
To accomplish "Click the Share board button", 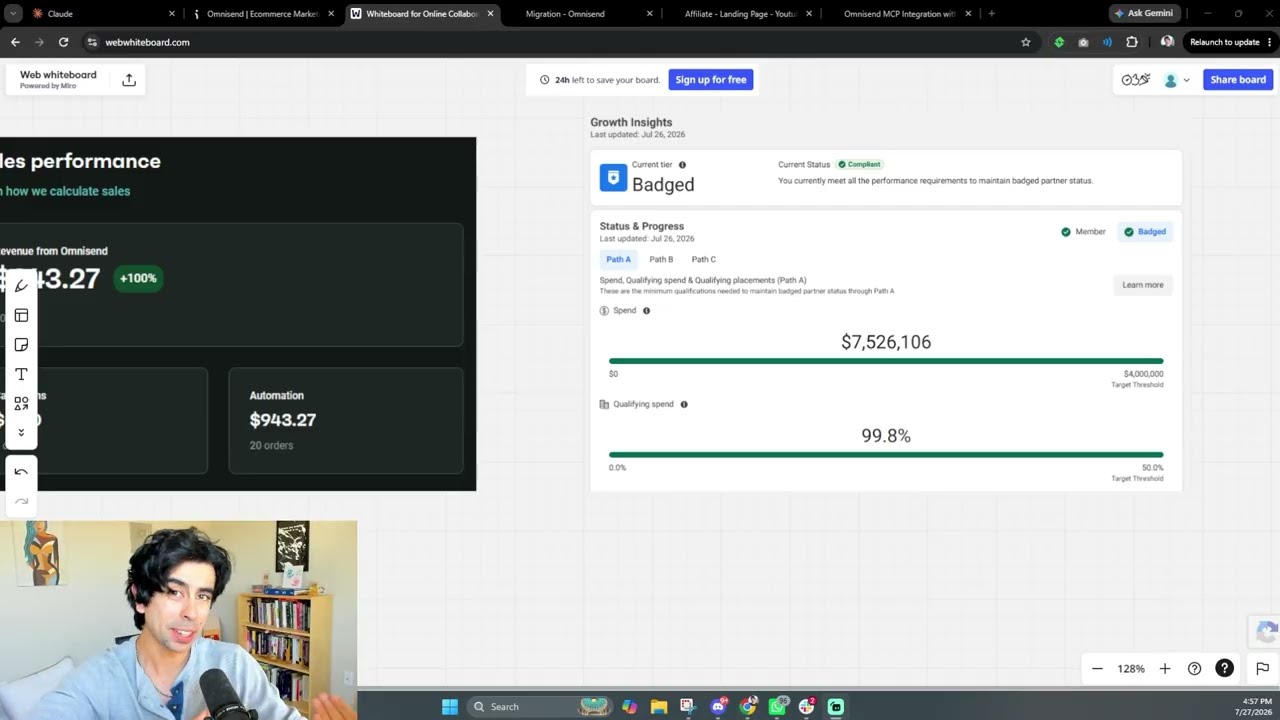I will pos(1238,80).
